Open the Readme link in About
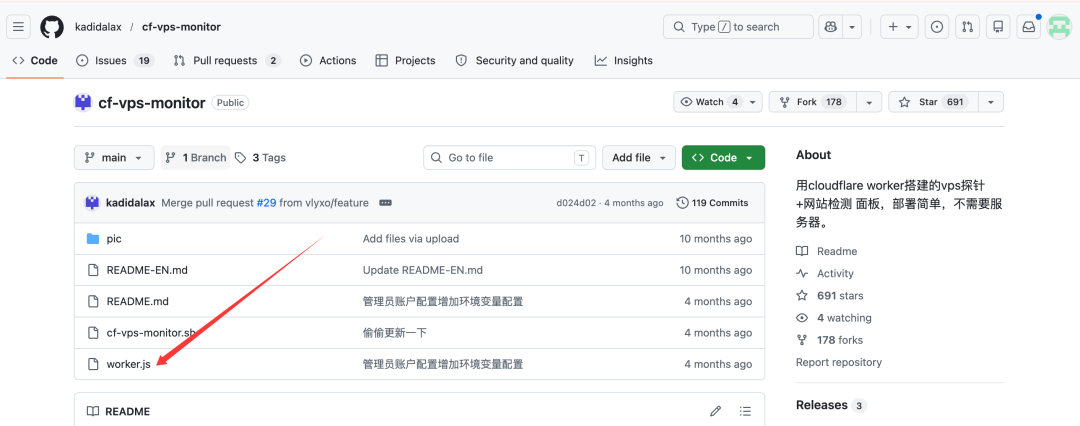Image resolution: width=1080 pixels, height=426 pixels. (x=827, y=252)
